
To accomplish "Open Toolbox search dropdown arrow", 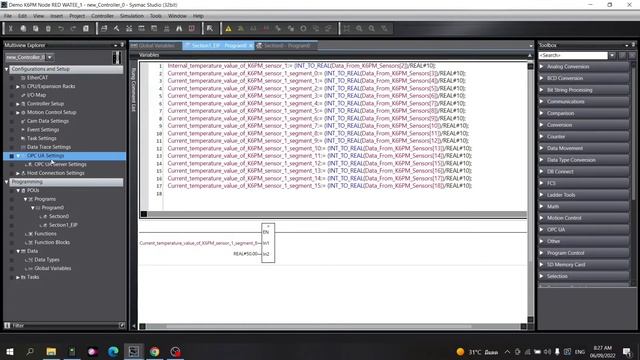I will (612, 55).
